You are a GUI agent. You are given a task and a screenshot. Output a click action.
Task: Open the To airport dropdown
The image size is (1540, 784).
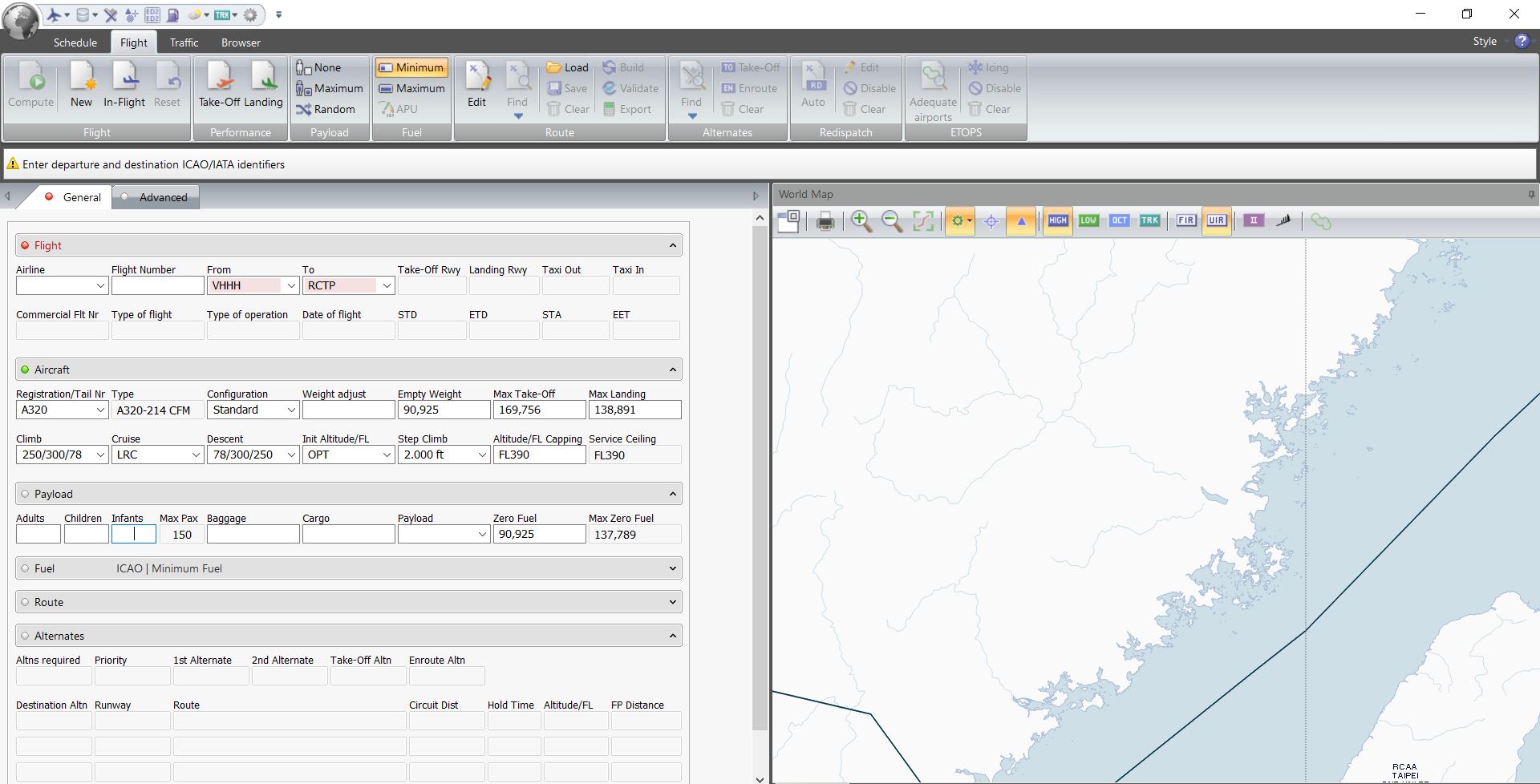click(x=387, y=285)
